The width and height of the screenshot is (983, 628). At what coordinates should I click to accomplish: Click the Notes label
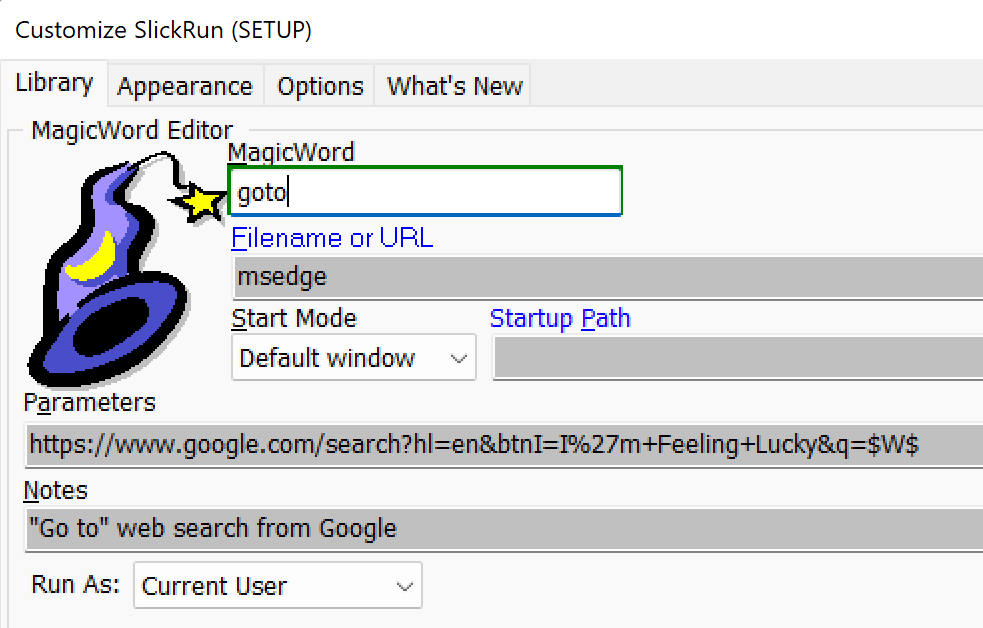tap(56, 490)
